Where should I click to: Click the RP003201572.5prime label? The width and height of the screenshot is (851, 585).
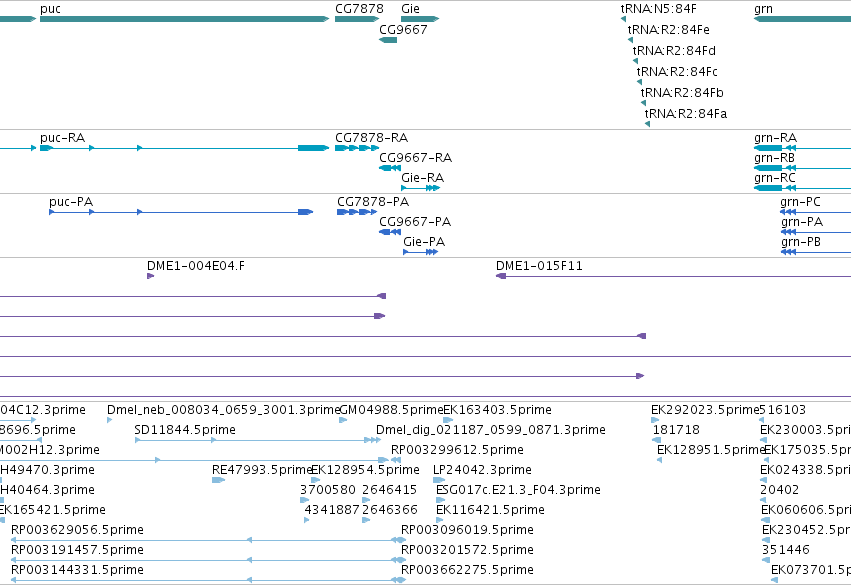pyautogui.click(x=467, y=550)
